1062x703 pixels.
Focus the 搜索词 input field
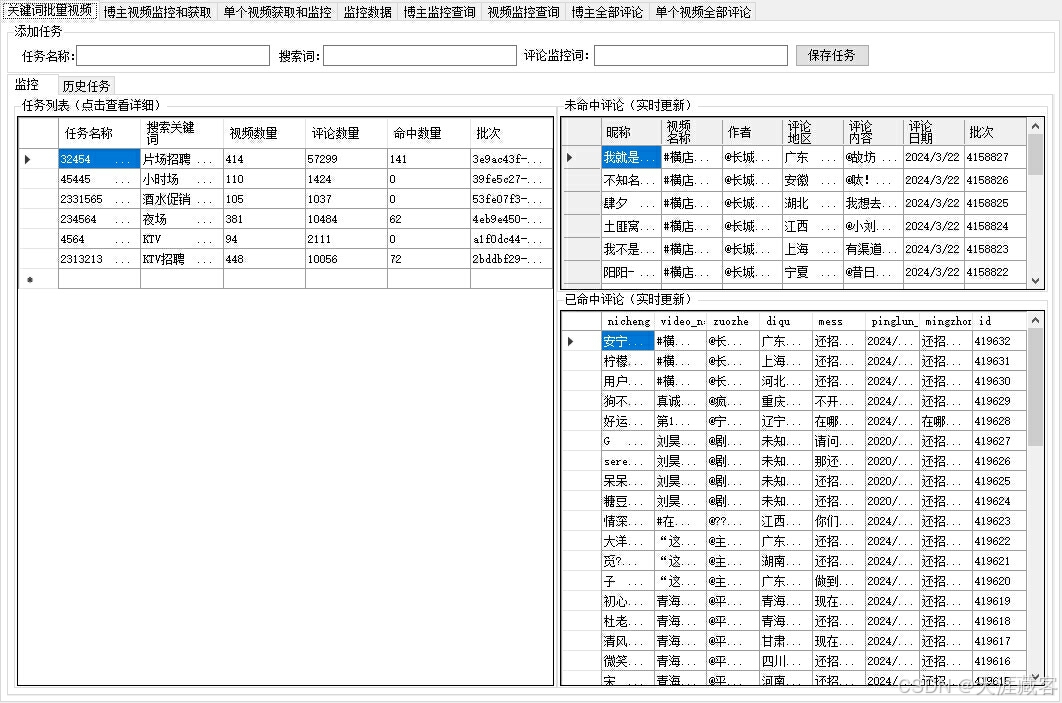[420, 56]
